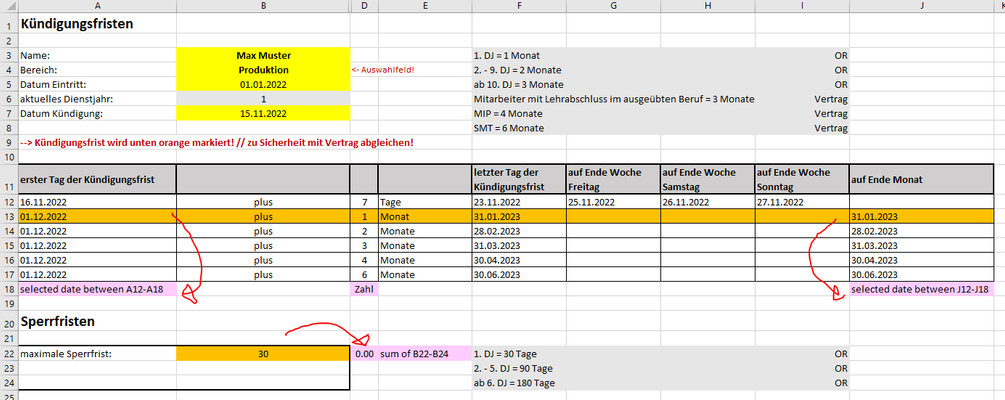Click the 23.11.2022 cell
Viewport: 1005px width, 400px height.
coord(519,201)
